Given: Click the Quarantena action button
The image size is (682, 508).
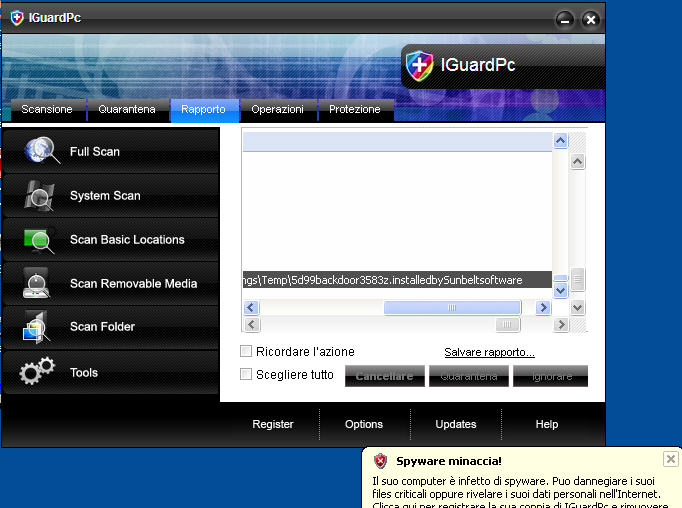Looking at the screenshot, I should [x=469, y=376].
